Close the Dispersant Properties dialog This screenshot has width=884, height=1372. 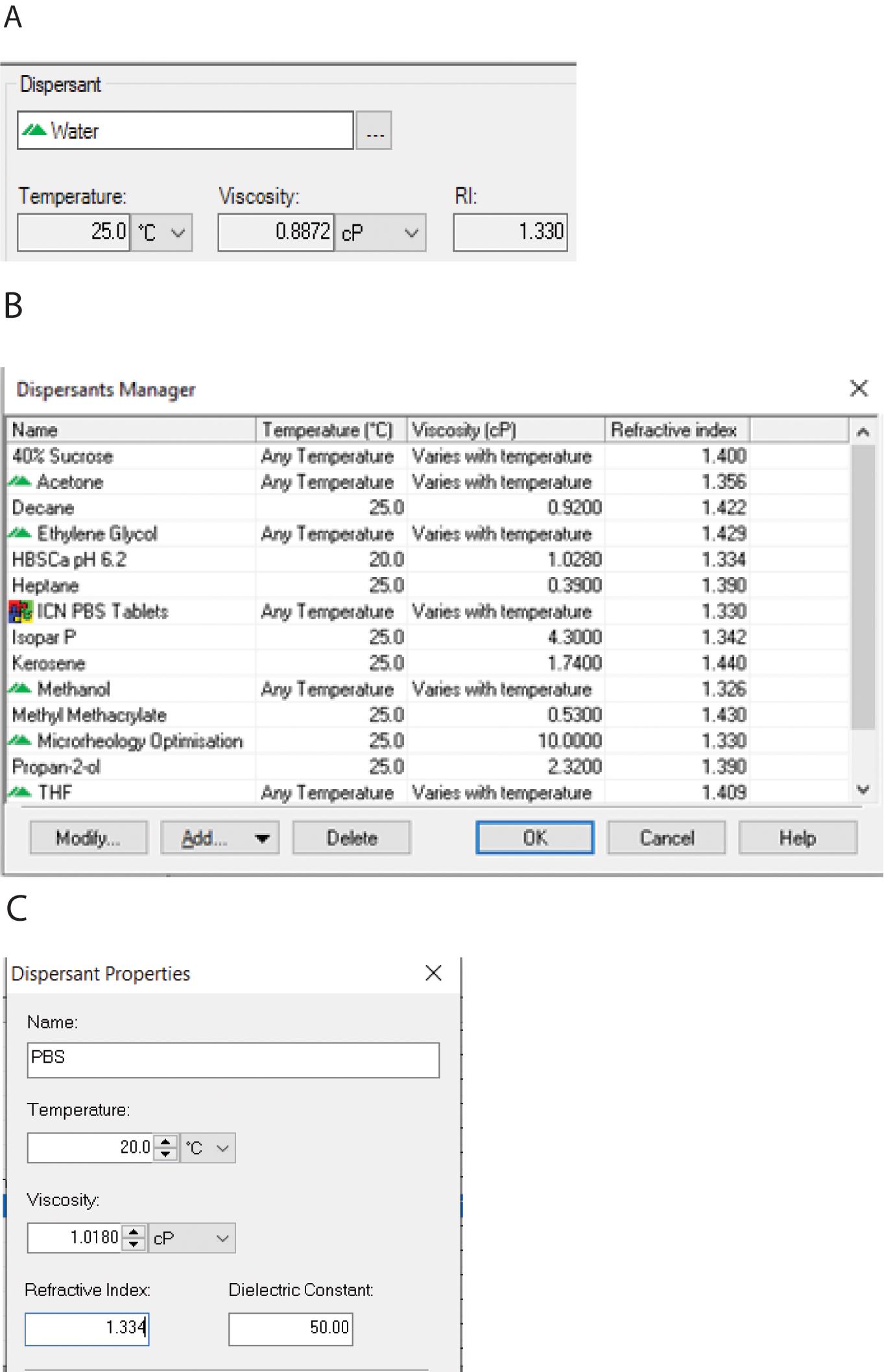(x=433, y=973)
